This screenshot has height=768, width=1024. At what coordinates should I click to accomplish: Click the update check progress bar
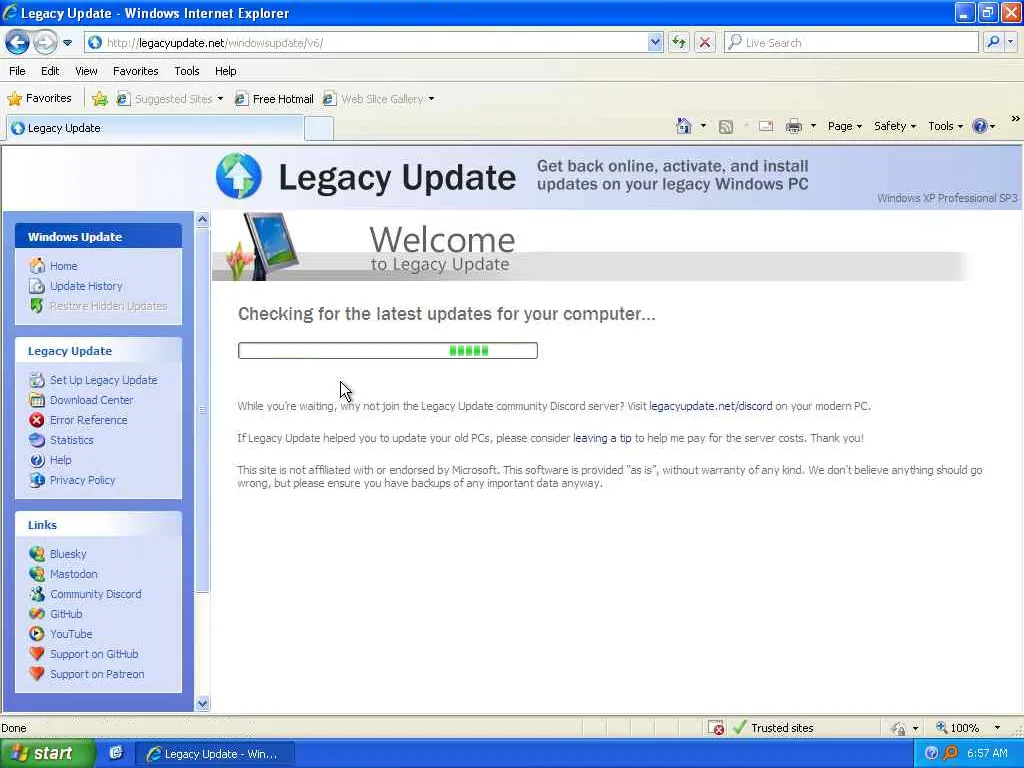pos(388,351)
